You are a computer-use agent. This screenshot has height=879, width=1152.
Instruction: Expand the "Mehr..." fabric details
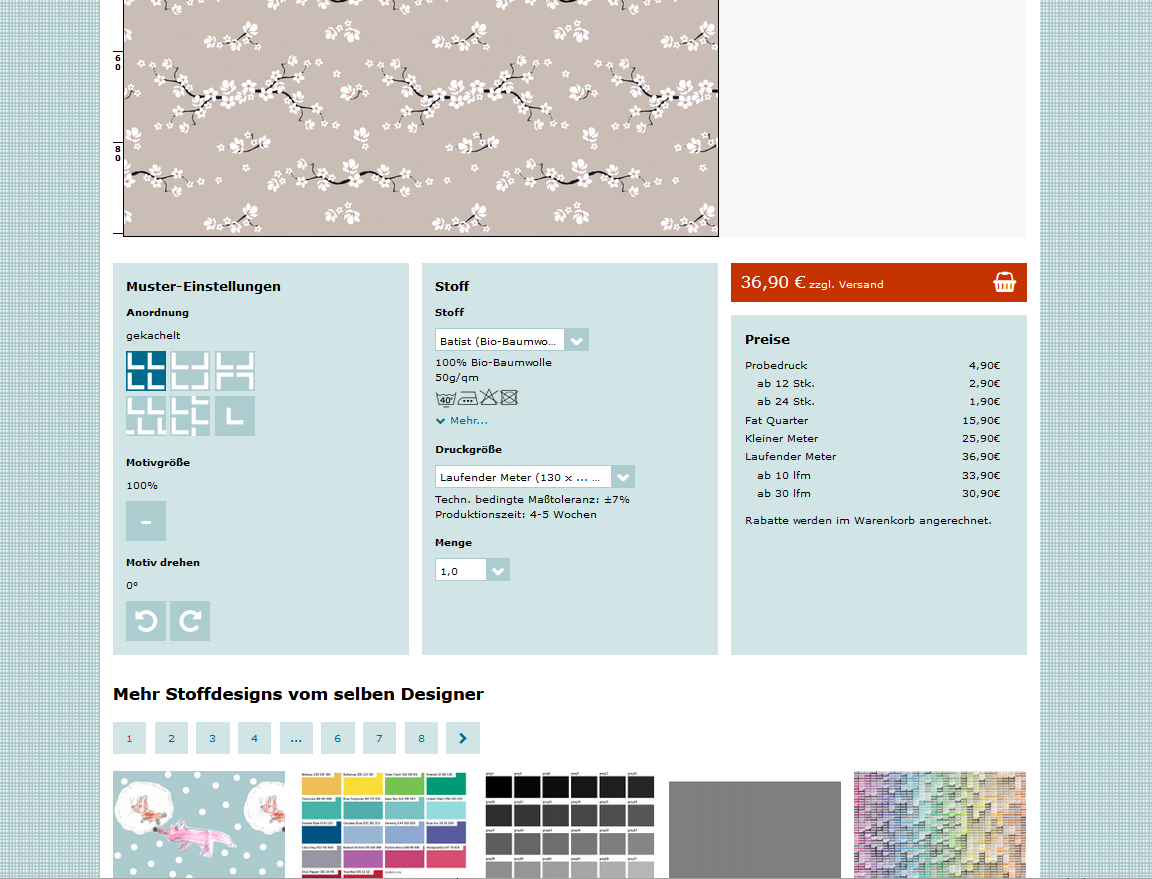point(462,421)
